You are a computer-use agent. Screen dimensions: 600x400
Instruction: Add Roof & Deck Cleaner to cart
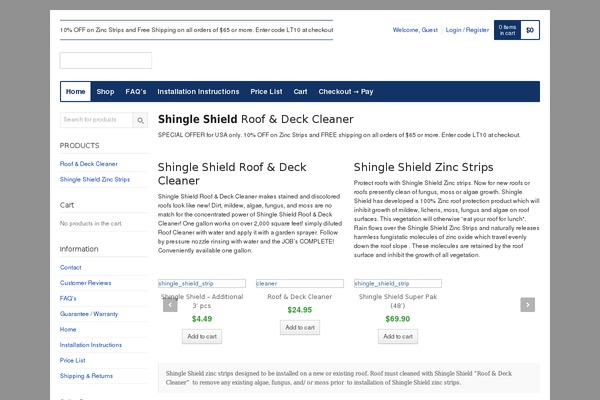[300, 328]
